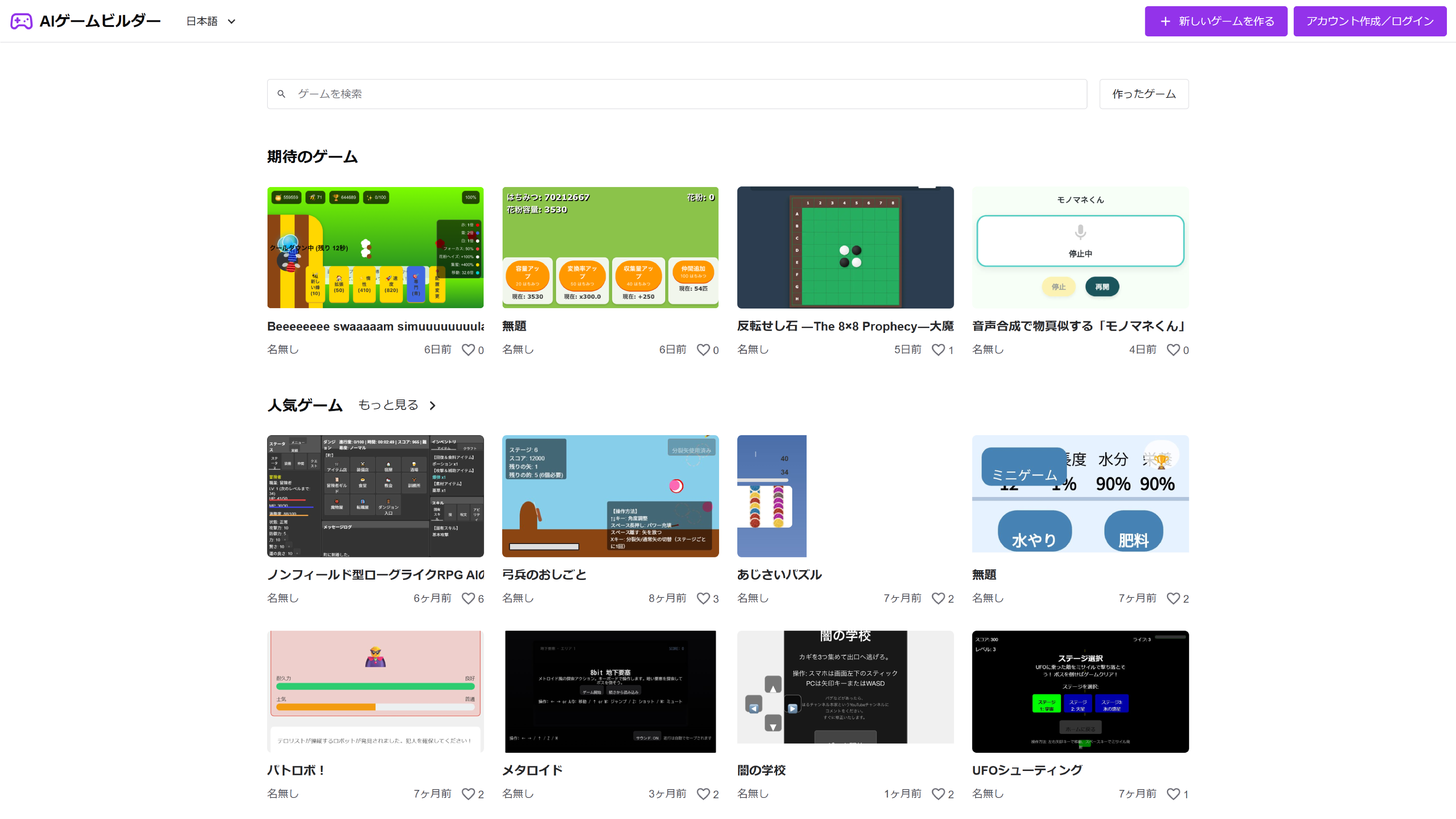
Task: Click the heart icon under ノンフィールド型ローグライクRPG
Action: (x=468, y=598)
